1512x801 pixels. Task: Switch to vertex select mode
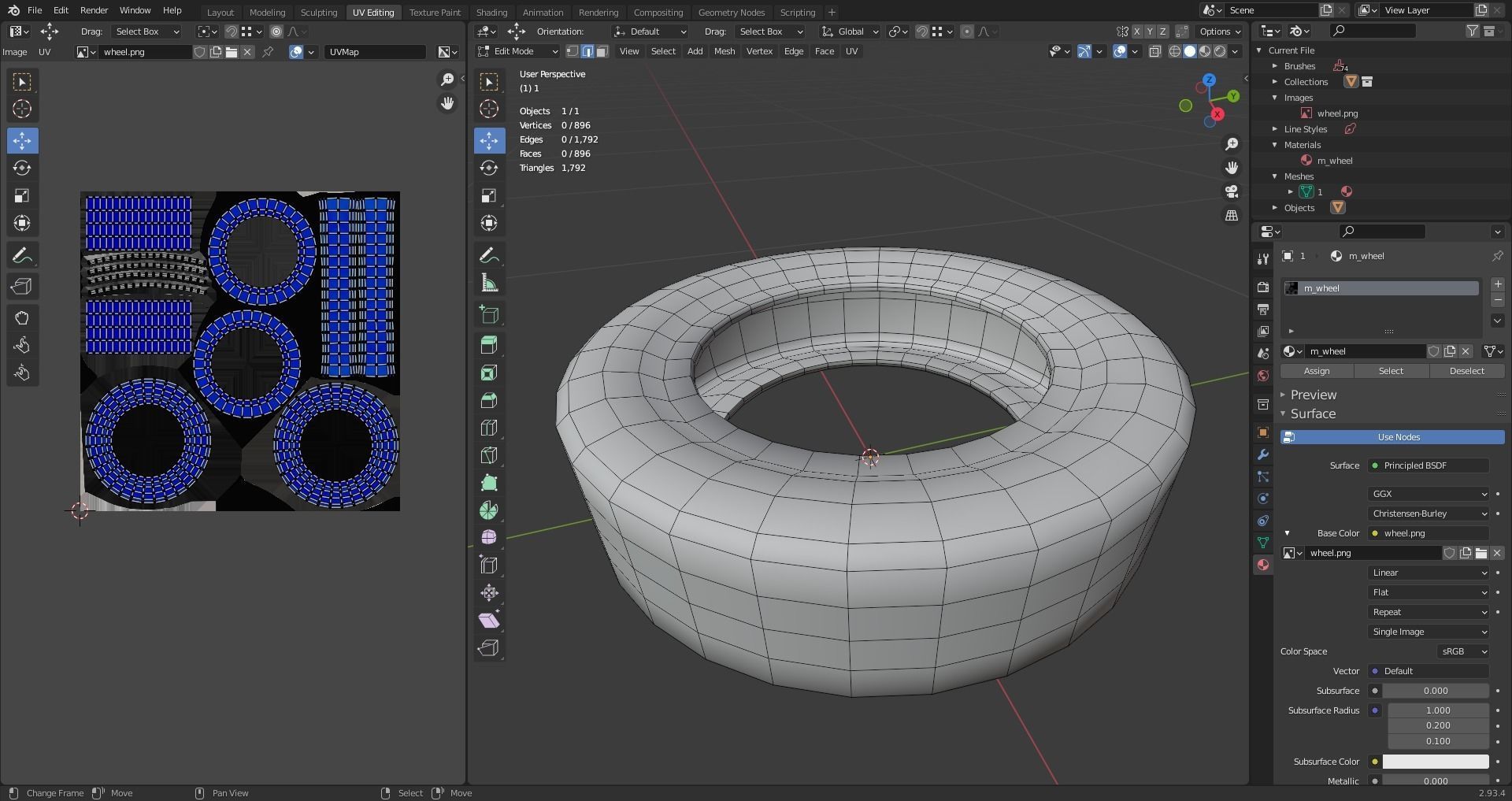(x=573, y=51)
